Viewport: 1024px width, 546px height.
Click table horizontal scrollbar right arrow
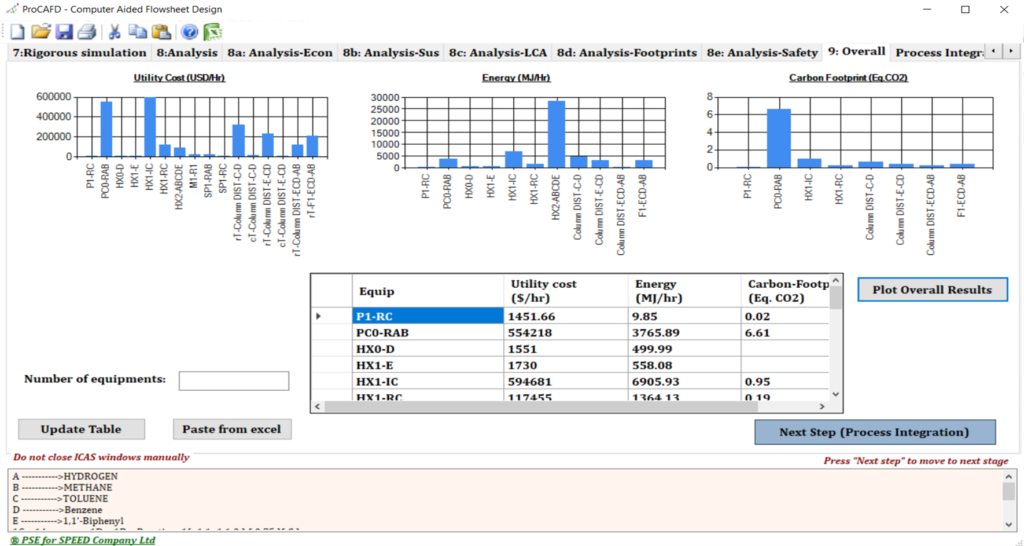[822, 406]
